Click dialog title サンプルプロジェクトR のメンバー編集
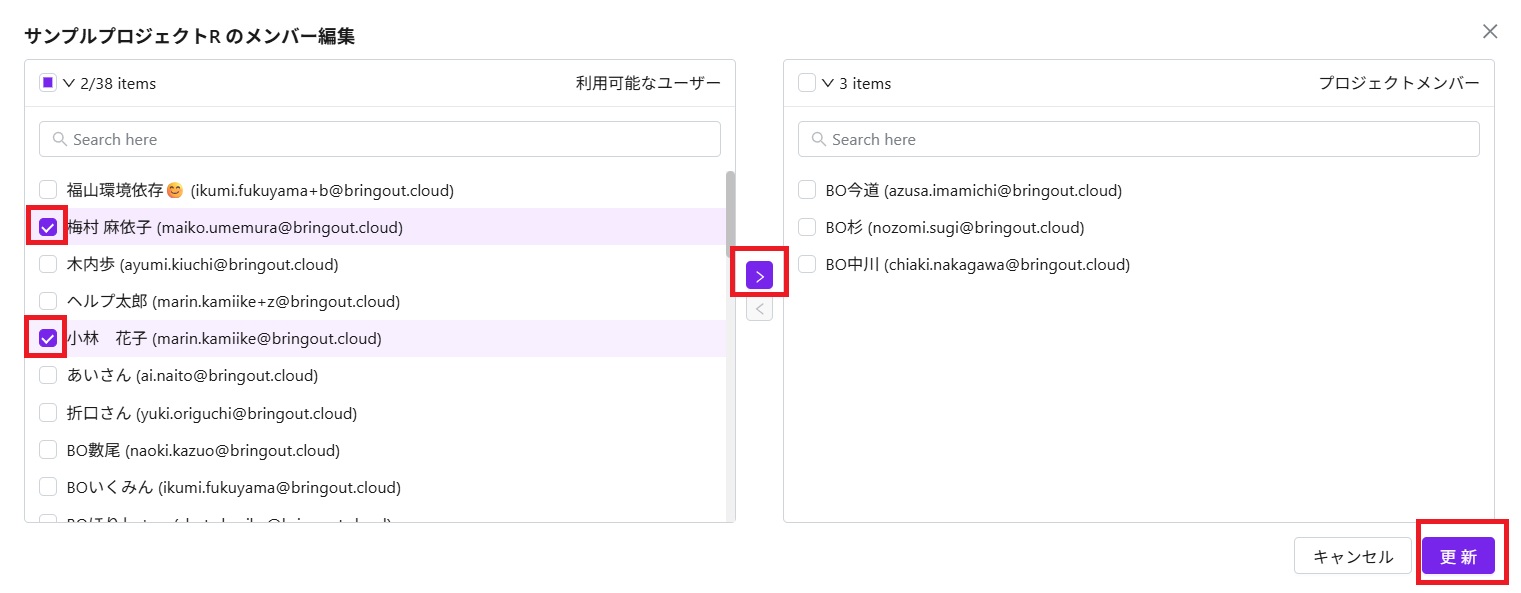Screen dimensions: 1521x593 [x=190, y=36]
